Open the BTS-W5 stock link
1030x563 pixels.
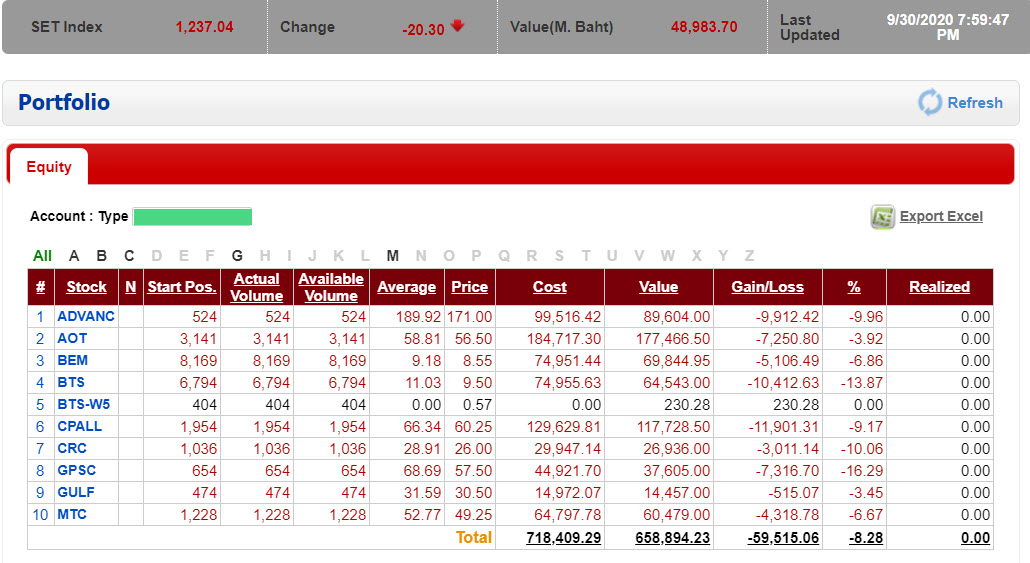click(x=83, y=404)
